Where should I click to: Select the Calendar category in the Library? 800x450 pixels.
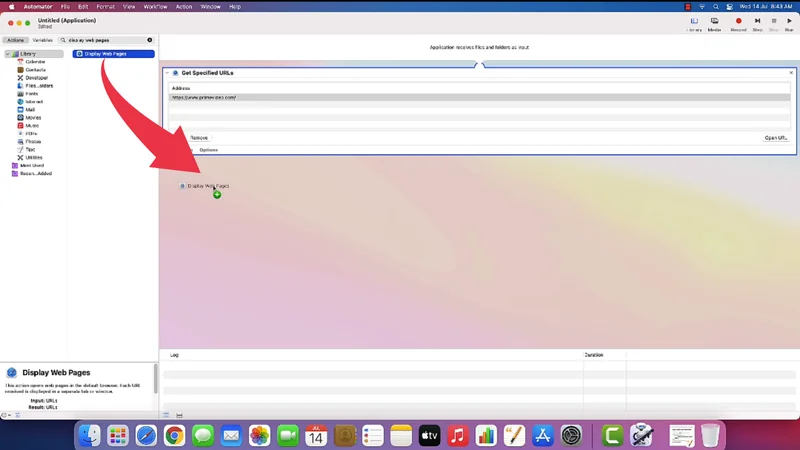pos(34,62)
